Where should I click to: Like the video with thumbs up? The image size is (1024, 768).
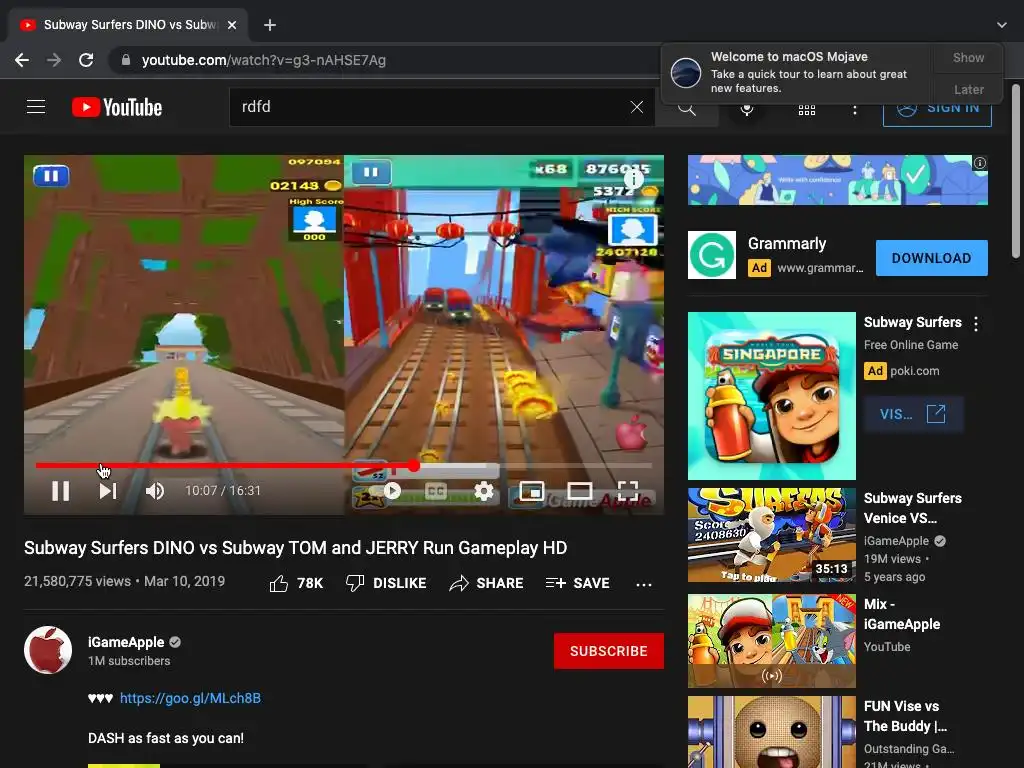(296, 583)
